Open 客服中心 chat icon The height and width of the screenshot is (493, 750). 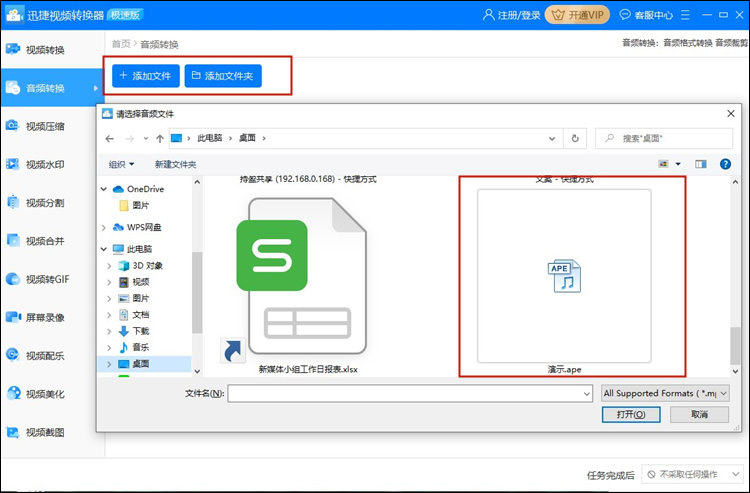point(625,15)
